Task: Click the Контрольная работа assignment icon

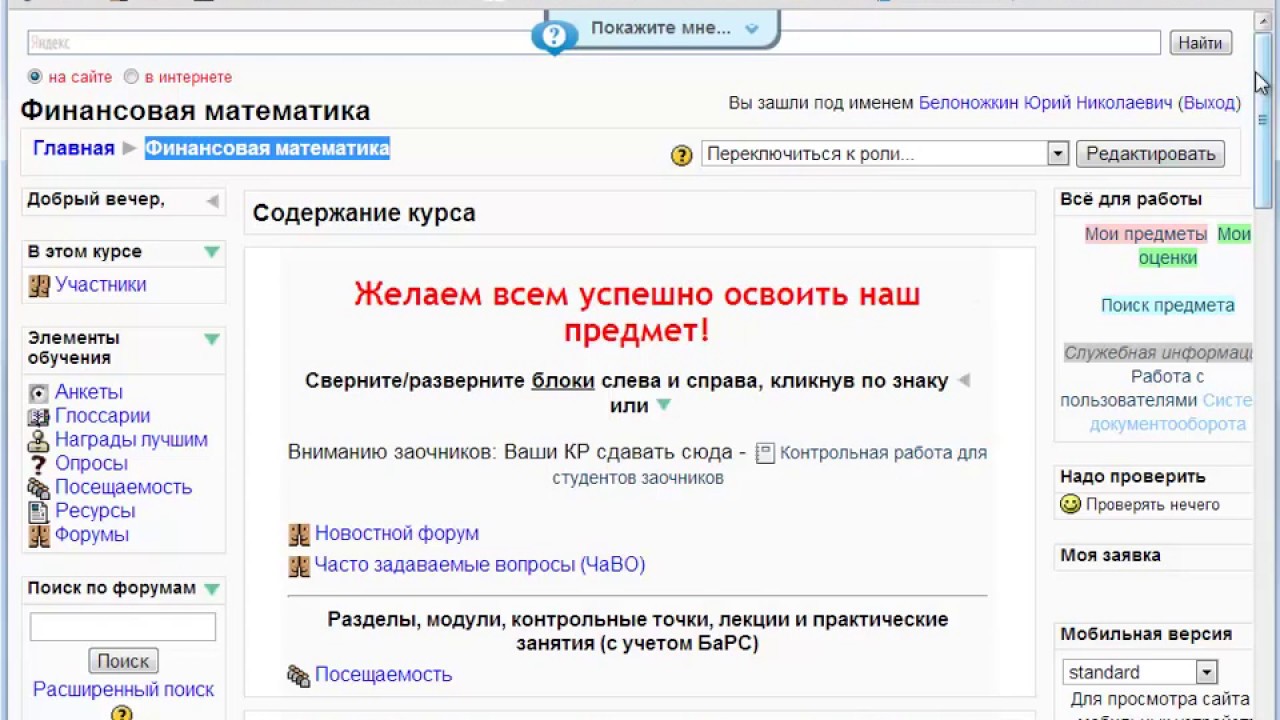Action: pyautogui.click(x=765, y=453)
